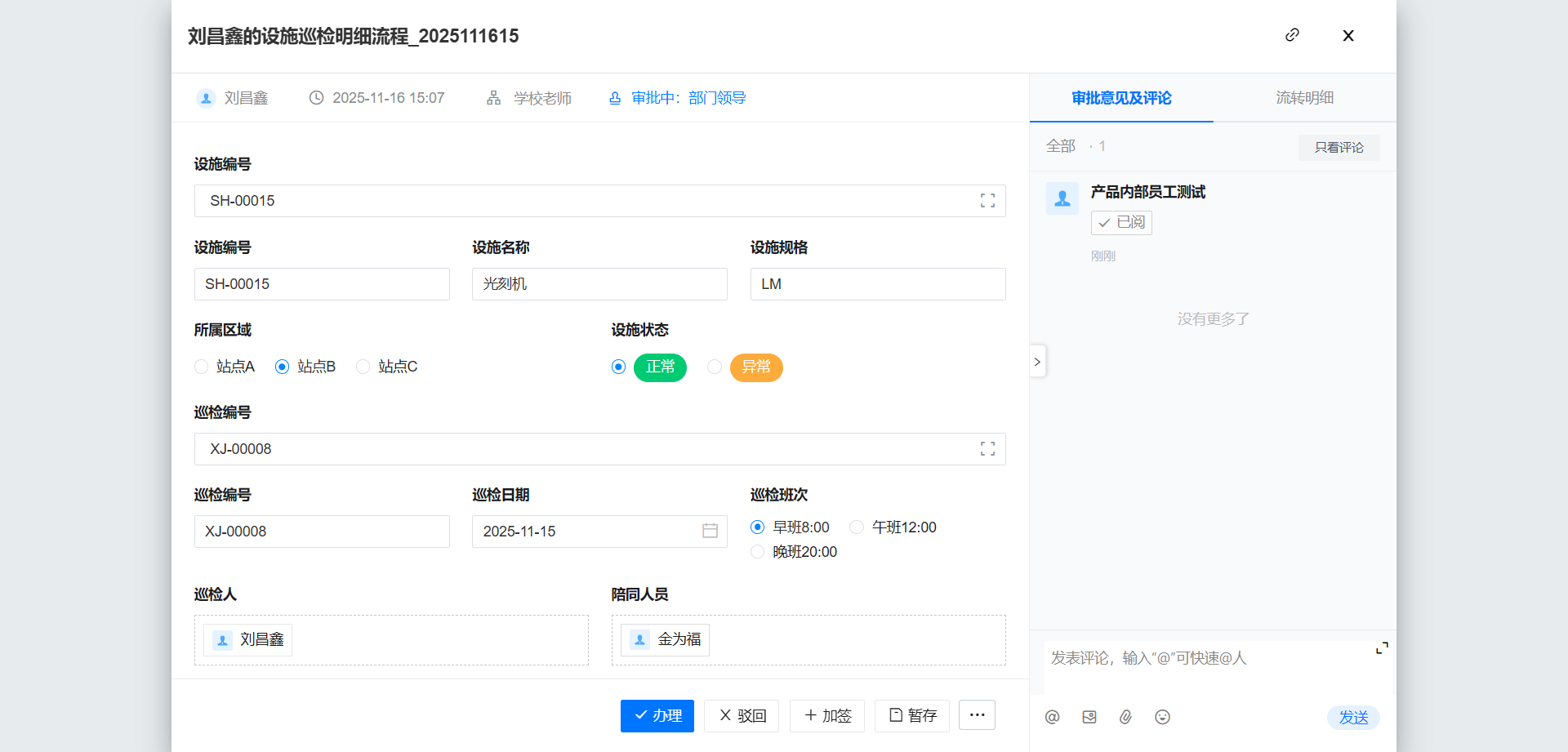The width and height of the screenshot is (1568, 752).
Task: Open more actions ellipsis menu
Action: click(977, 715)
